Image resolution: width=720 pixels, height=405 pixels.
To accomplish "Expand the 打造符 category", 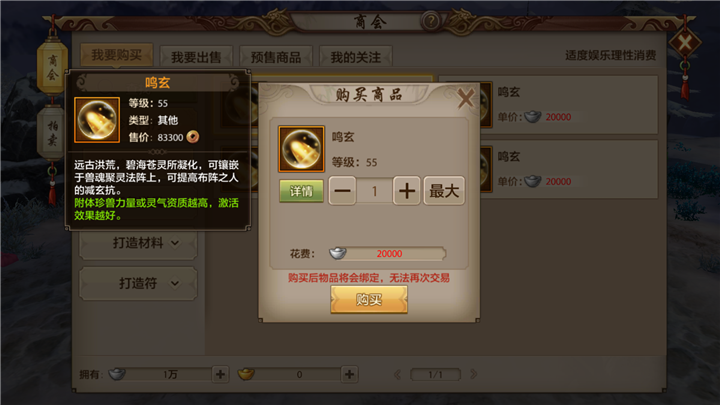I will pyautogui.click(x=138, y=283).
